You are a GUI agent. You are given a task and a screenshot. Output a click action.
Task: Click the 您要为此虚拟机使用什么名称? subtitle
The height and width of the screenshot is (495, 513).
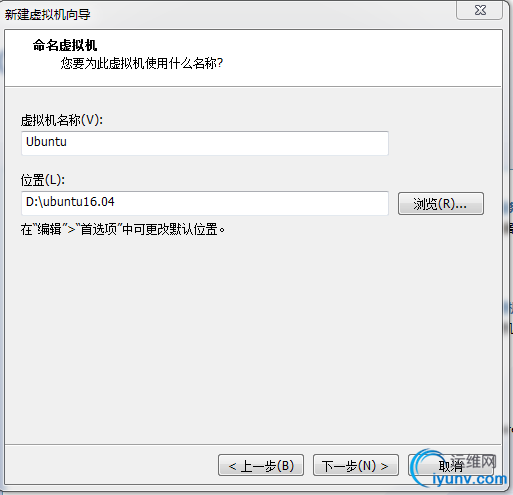[142, 63]
